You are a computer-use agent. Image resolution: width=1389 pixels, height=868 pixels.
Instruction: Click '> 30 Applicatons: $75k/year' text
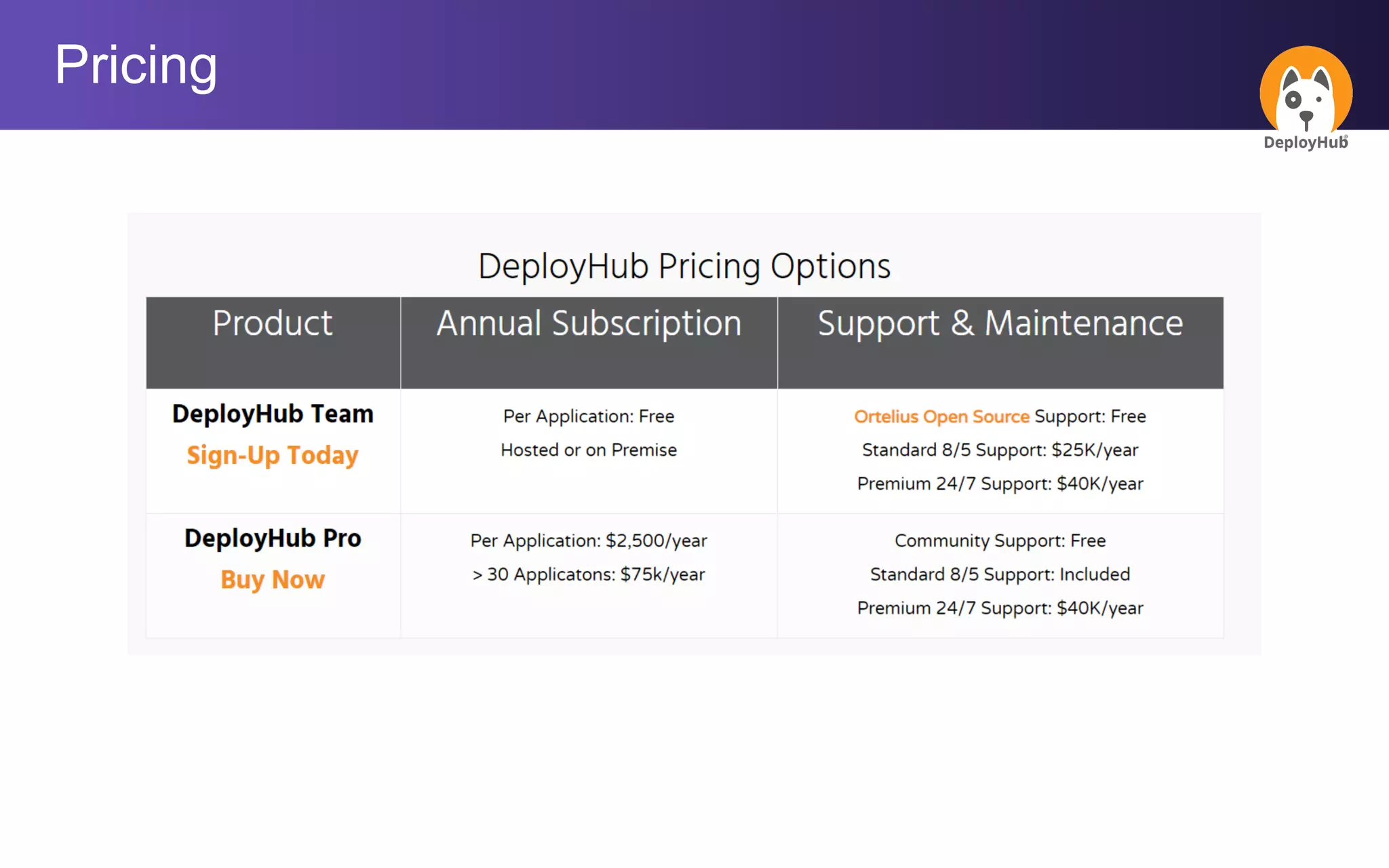[x=589, y=574]
